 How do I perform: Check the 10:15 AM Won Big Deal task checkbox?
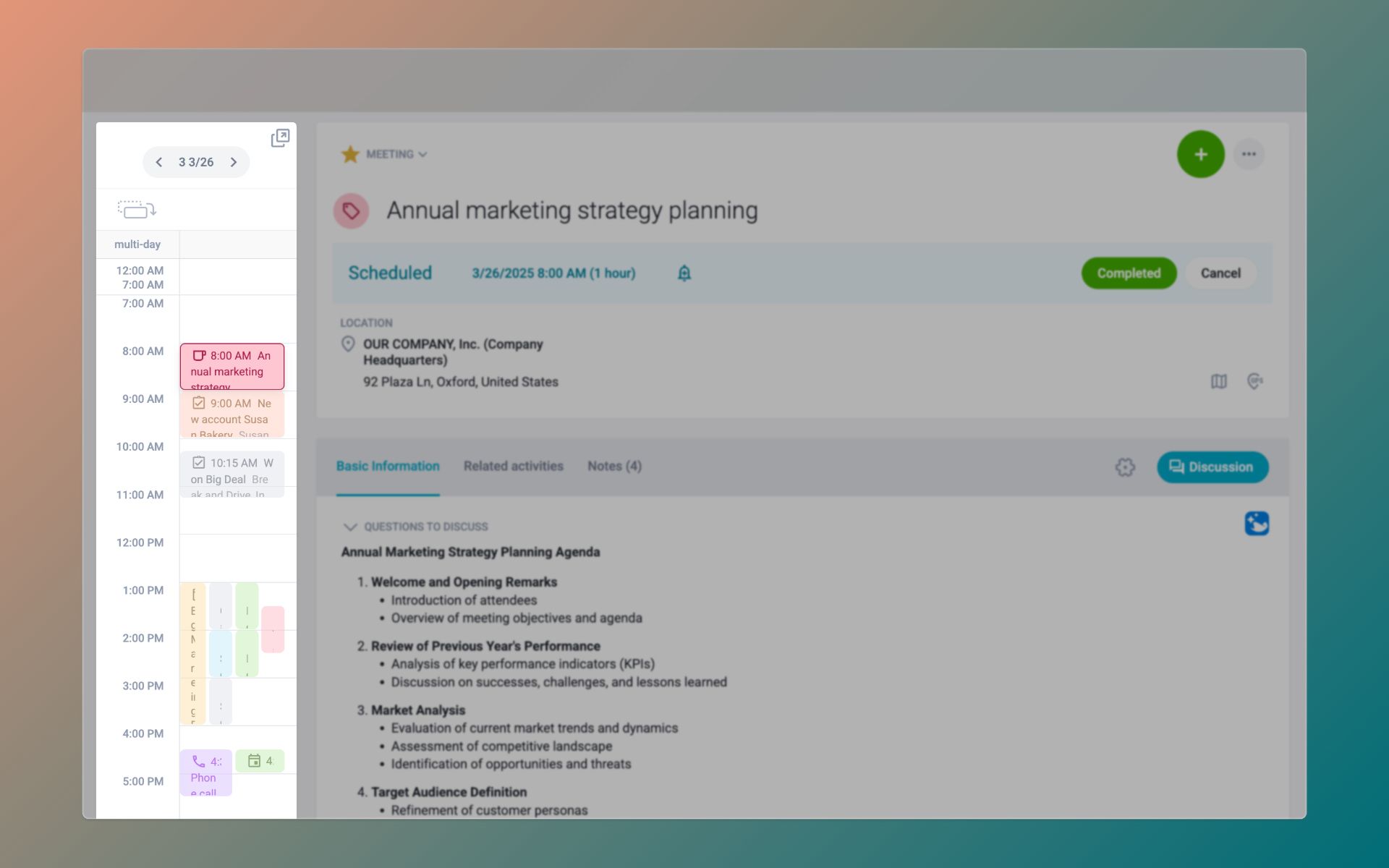(x=199, y=462)
